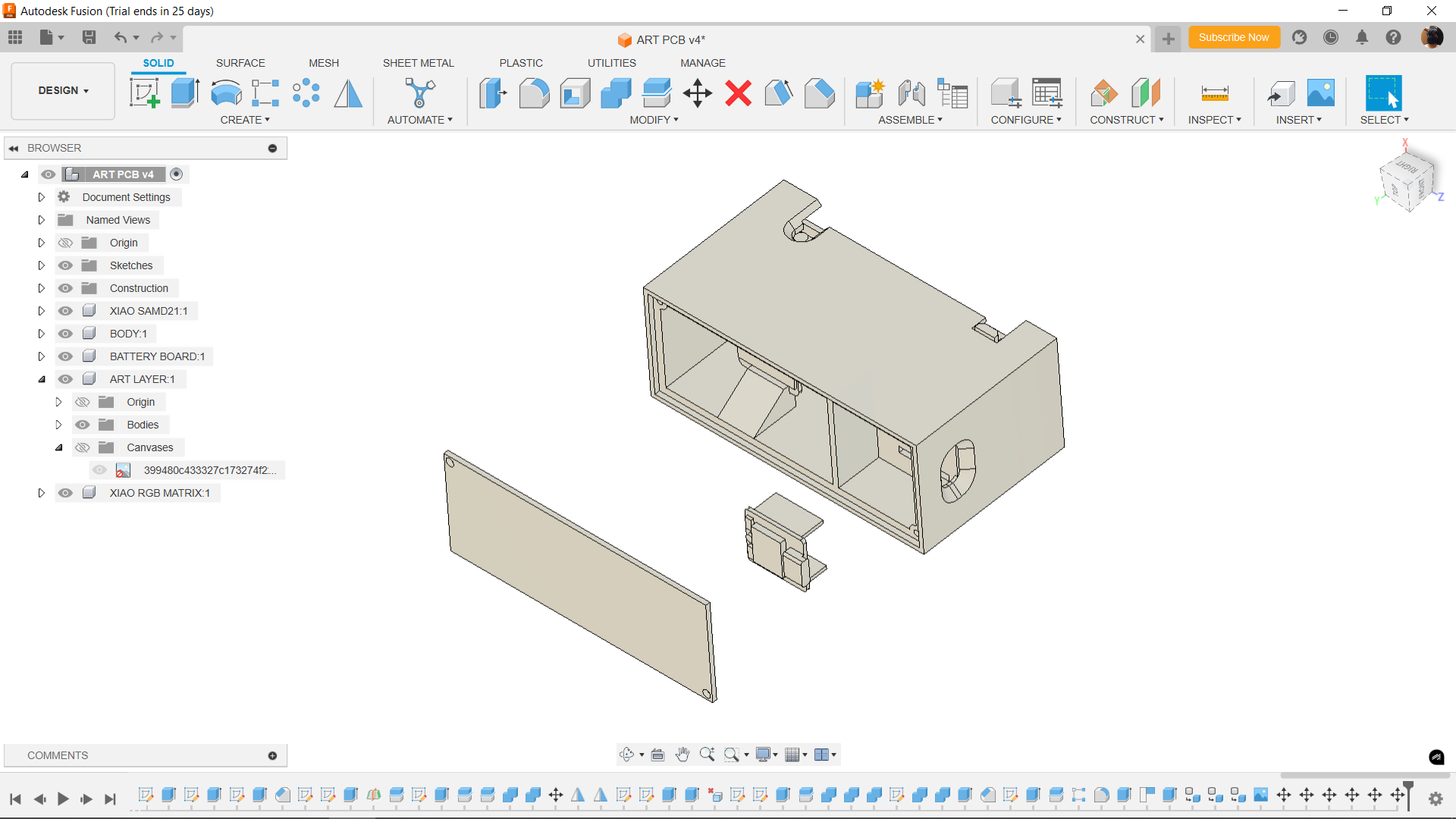Open the Change Parameters table icon
The width and height of the screenshot is (1456, 819).
click(x=1047, y=93)
